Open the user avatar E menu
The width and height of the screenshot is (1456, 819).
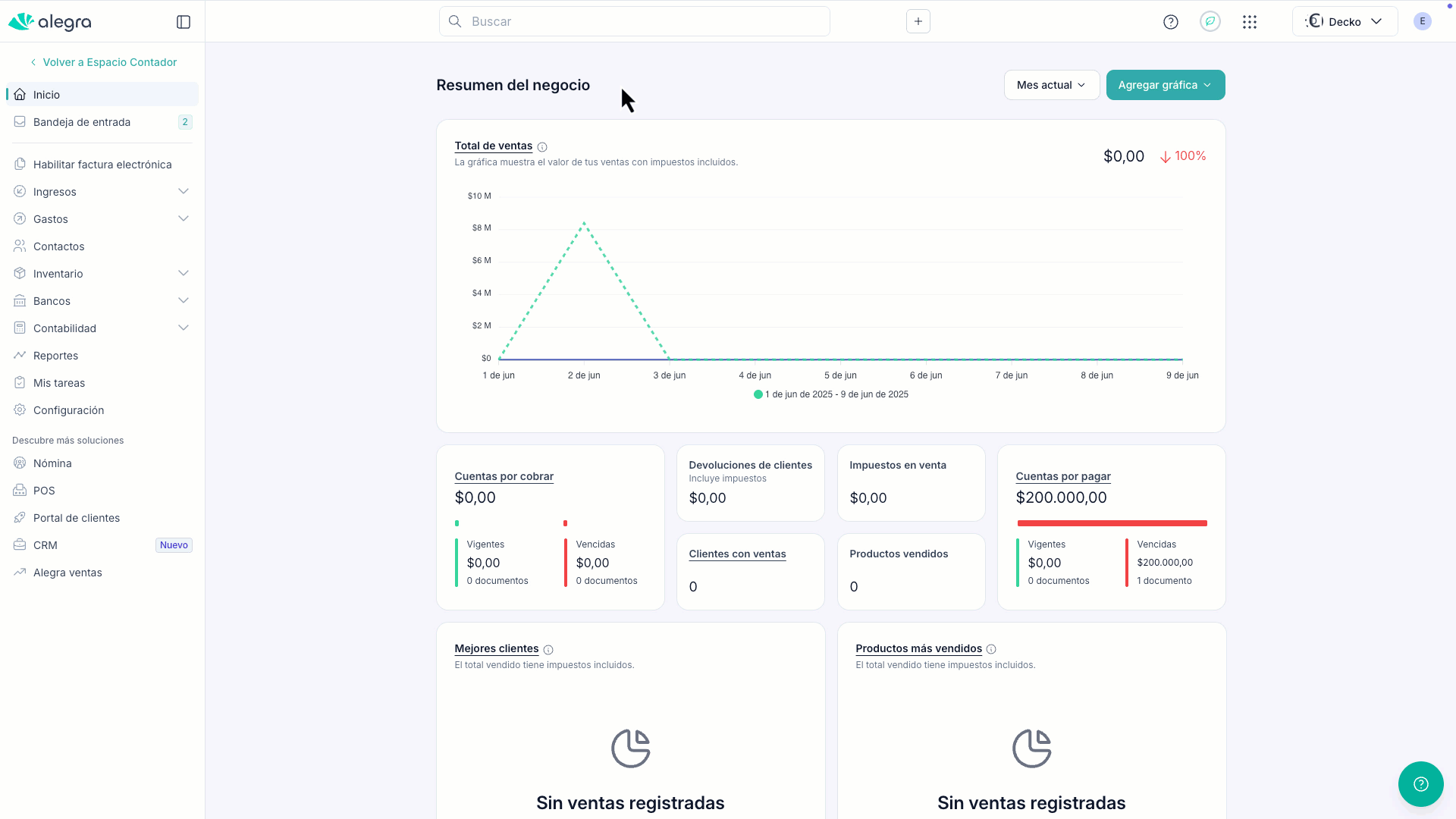[x=1423, y=21]
